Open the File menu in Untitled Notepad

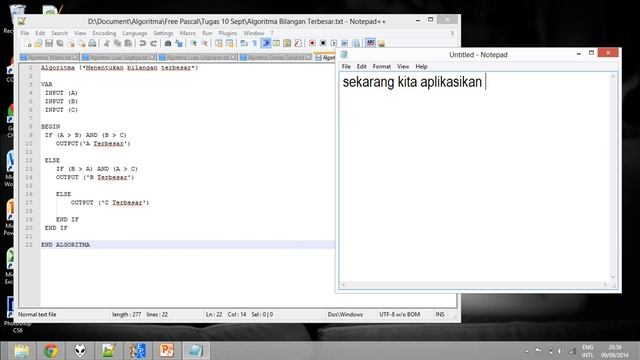(346, 67)
